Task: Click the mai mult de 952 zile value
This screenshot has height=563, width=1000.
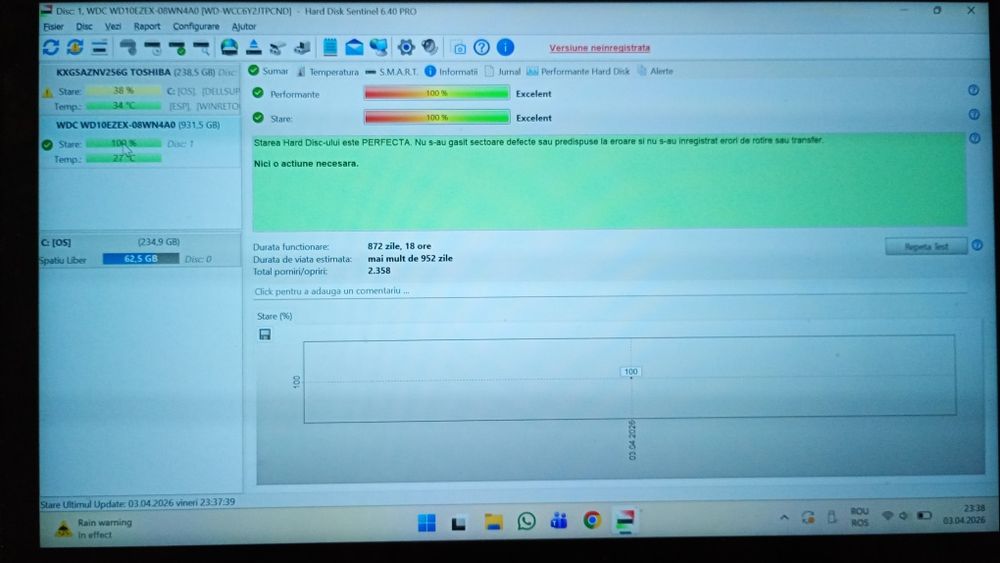Action: 410,258
